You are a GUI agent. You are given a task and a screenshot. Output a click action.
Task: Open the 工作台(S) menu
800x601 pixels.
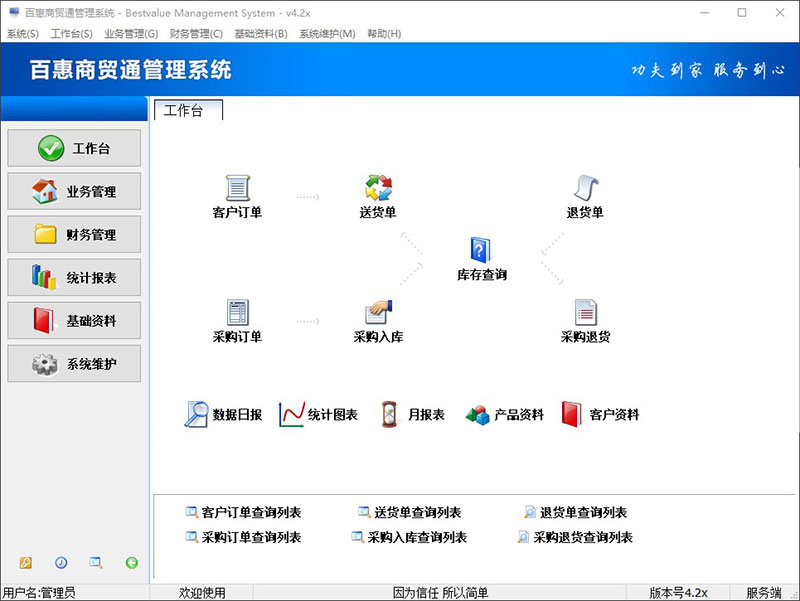71,34
